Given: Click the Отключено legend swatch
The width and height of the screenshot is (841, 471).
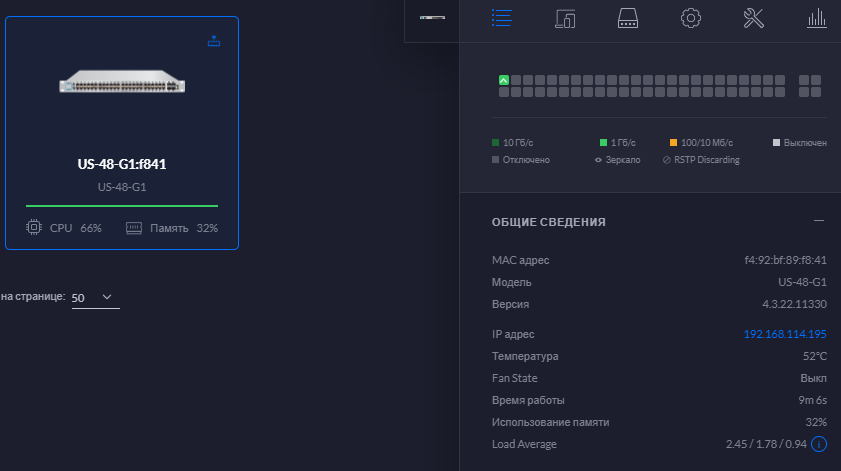Looking at the screenshot, I should pyautogui.click(x=496, y=160).
